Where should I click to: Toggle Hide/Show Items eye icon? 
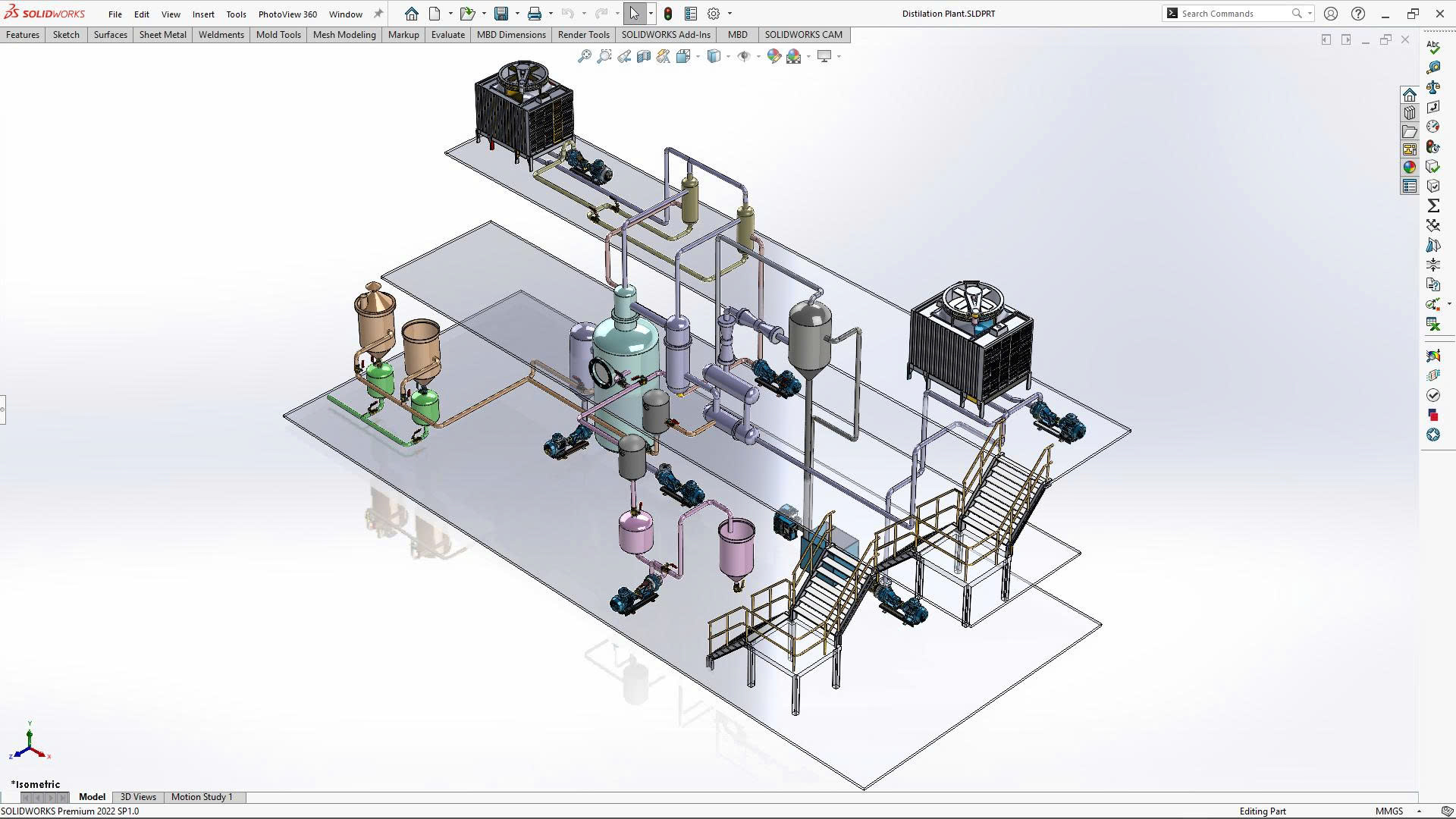pyautogui.click(x=744, y=56)
